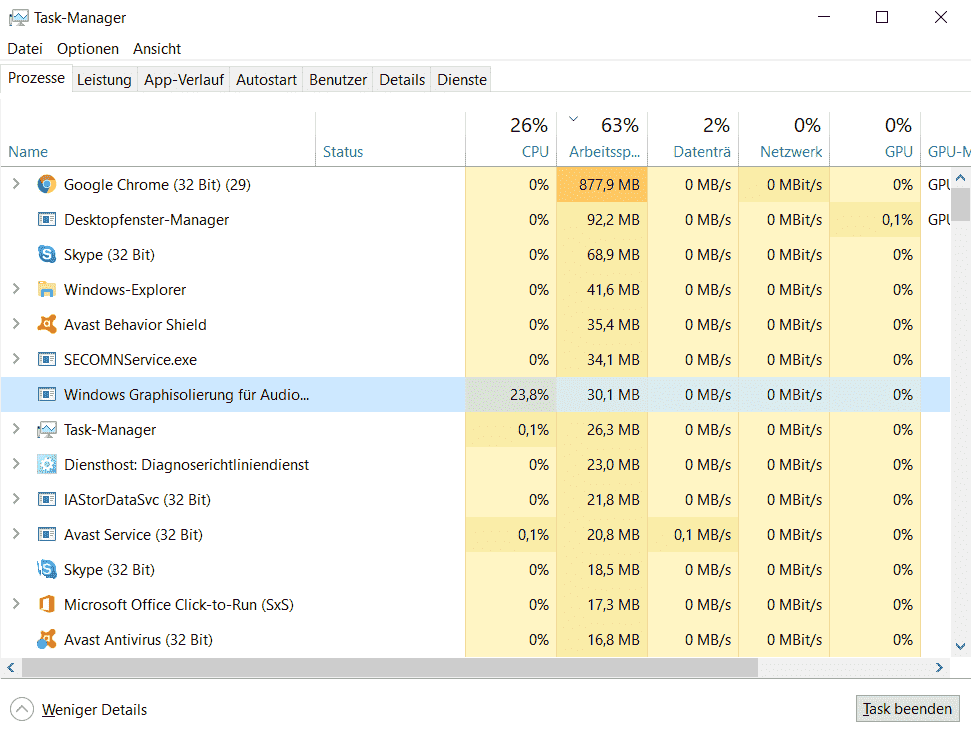Sort by the Arbeitssp... memory column header
The image size is (971, 739).
click(x=602, y=139)
